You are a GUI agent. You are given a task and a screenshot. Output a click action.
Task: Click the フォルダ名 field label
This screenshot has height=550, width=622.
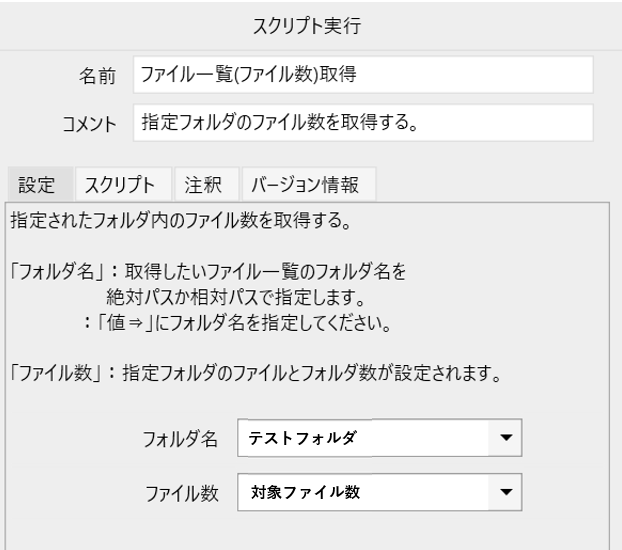point(180,439)
